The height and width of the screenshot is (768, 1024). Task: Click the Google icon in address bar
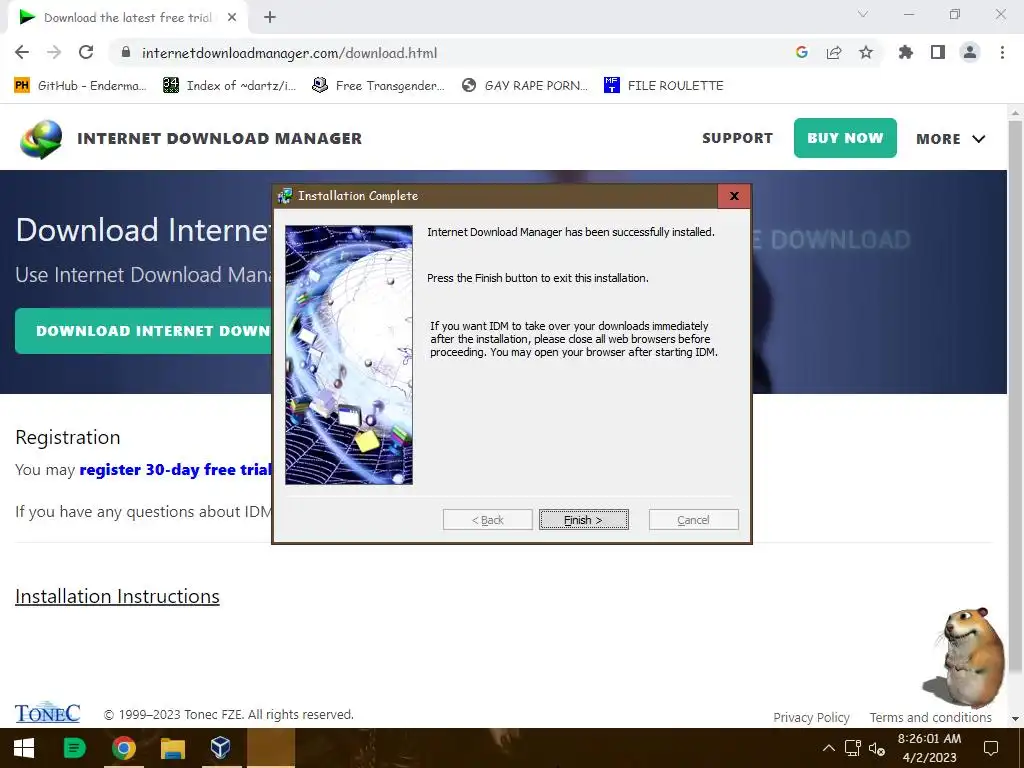click(802, 53)
